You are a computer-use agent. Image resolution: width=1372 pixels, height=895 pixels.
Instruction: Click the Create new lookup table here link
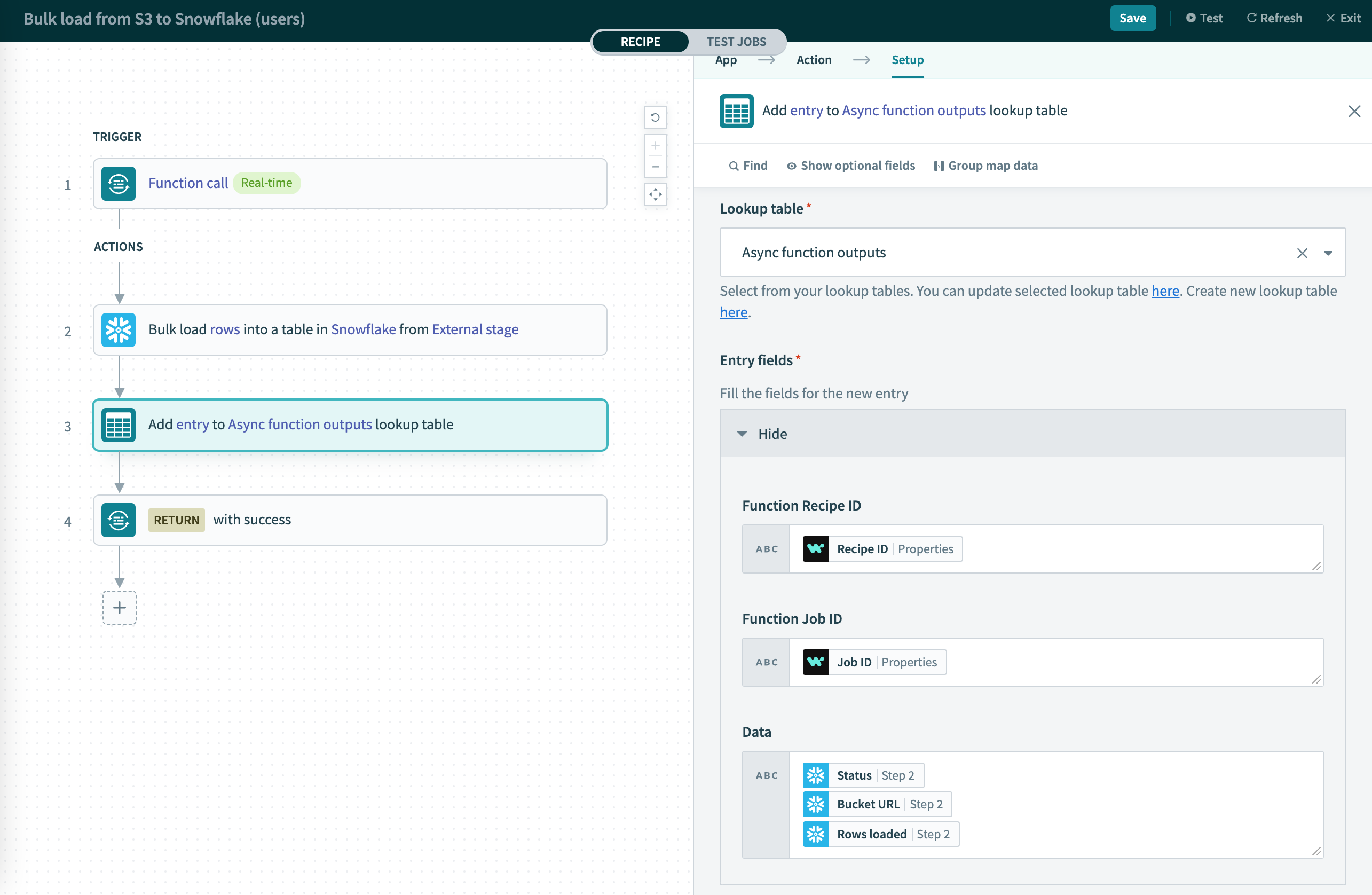click(x=734, y=312)
